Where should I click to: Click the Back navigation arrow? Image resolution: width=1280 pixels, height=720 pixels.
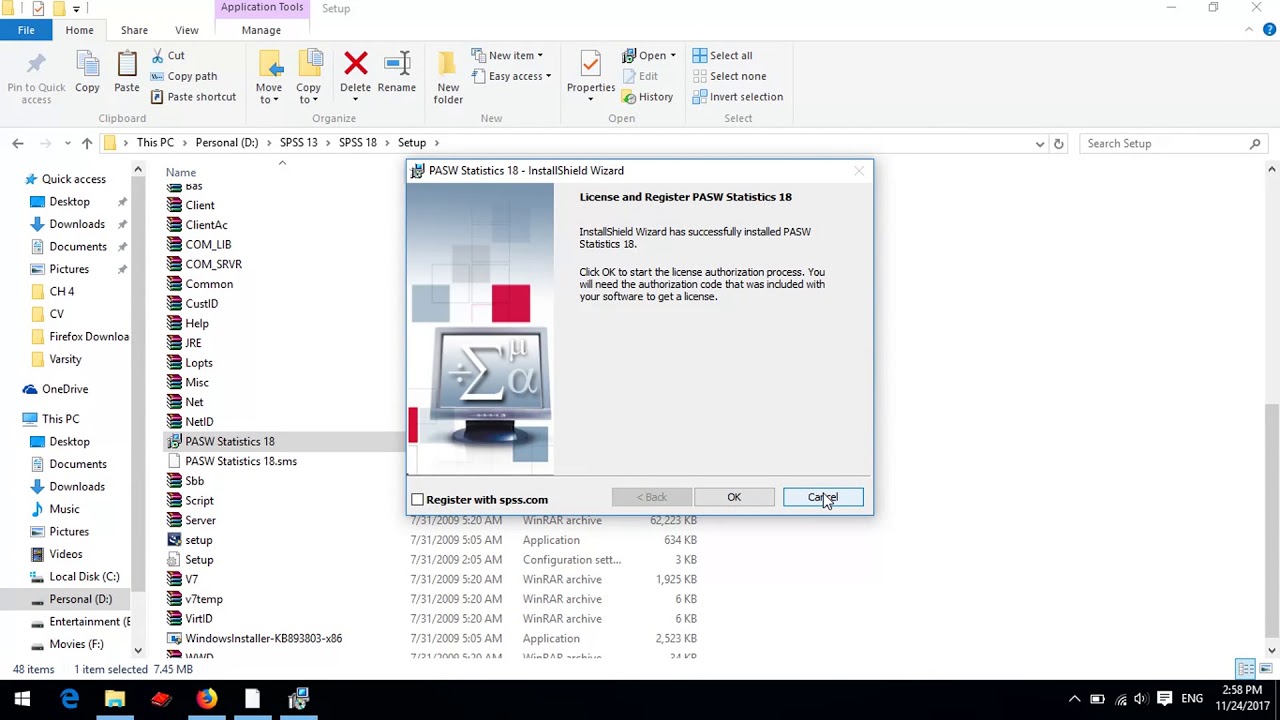18,143
